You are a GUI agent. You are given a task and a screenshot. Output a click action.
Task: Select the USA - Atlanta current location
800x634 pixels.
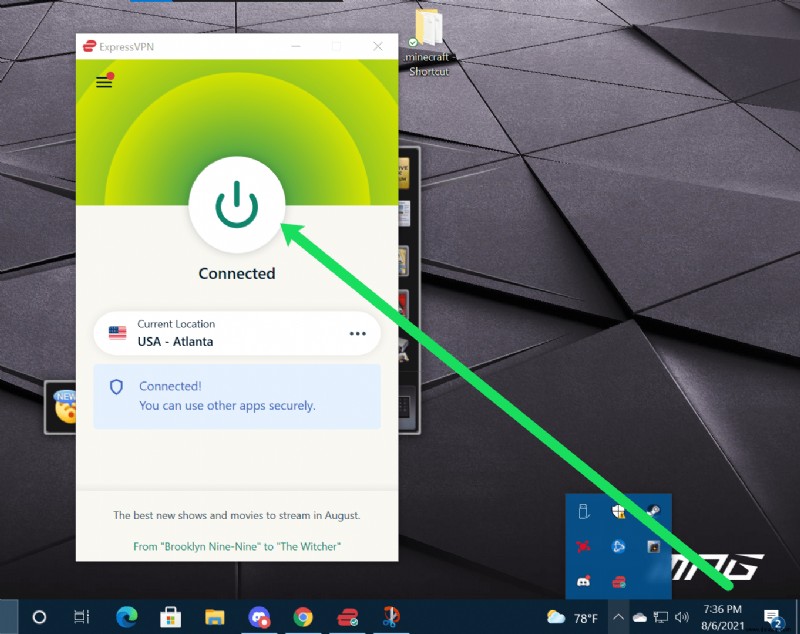point(237,333)
